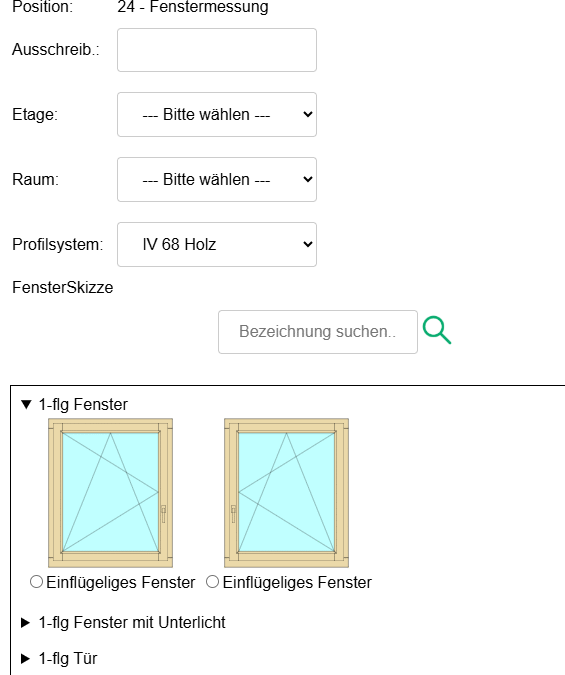Click the green magnifier search icon
Screen dimensions: 565x675
(437, 330)
